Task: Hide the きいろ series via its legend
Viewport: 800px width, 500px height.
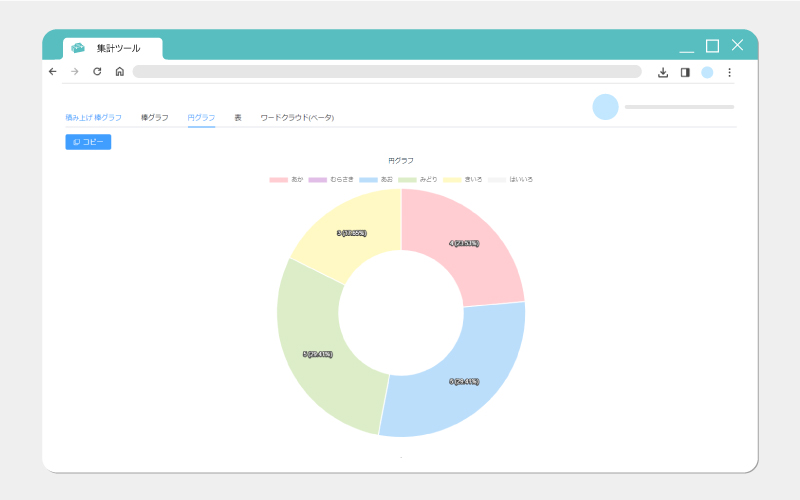Action: click(x=463, y=180)
